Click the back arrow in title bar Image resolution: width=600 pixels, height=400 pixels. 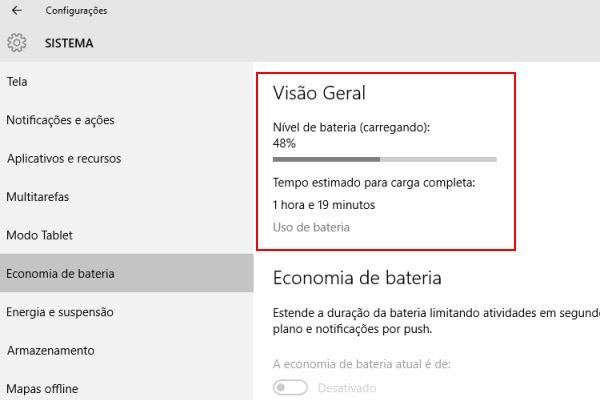15,11
